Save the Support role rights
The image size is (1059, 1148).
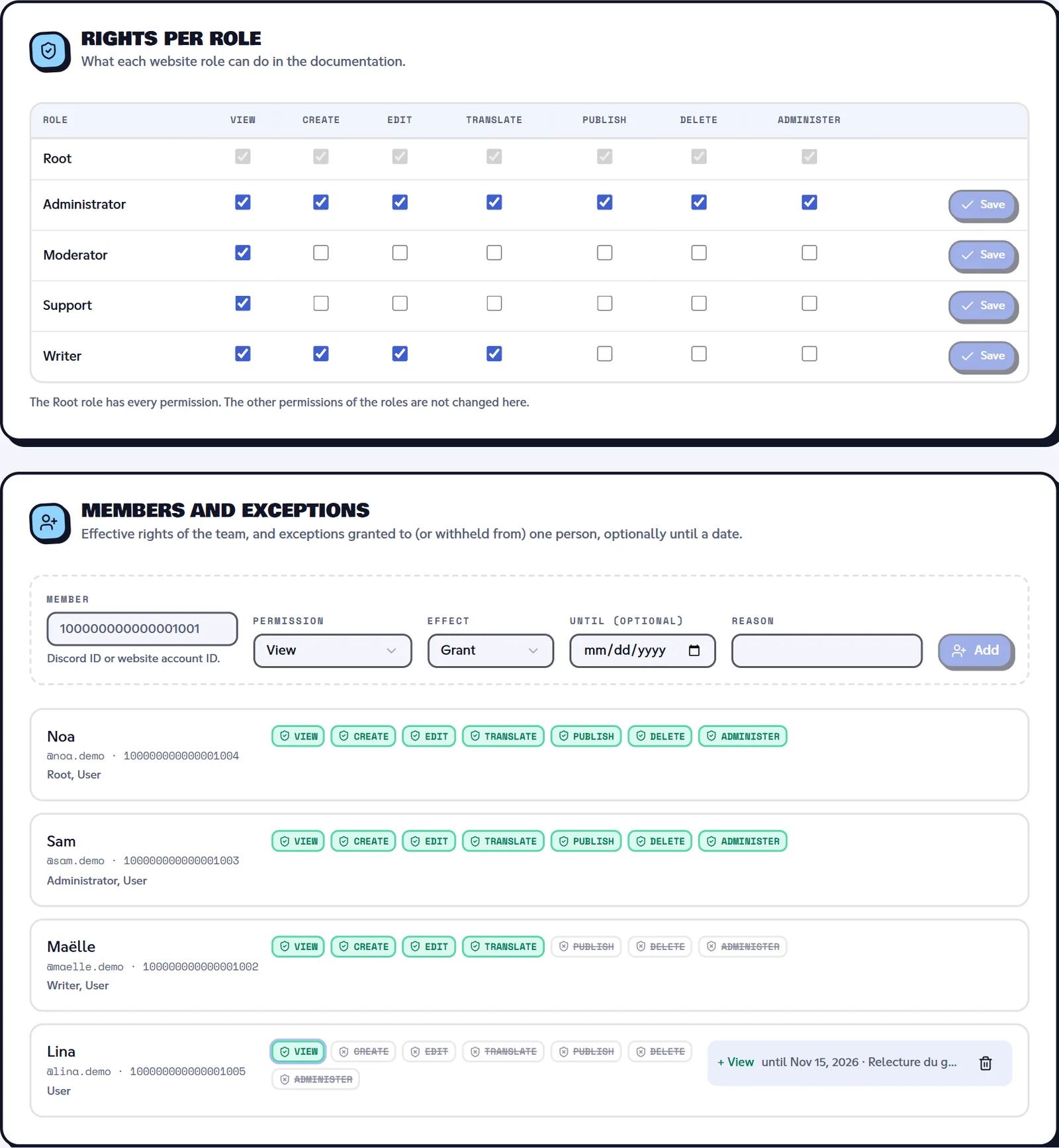tap(983, 306)
